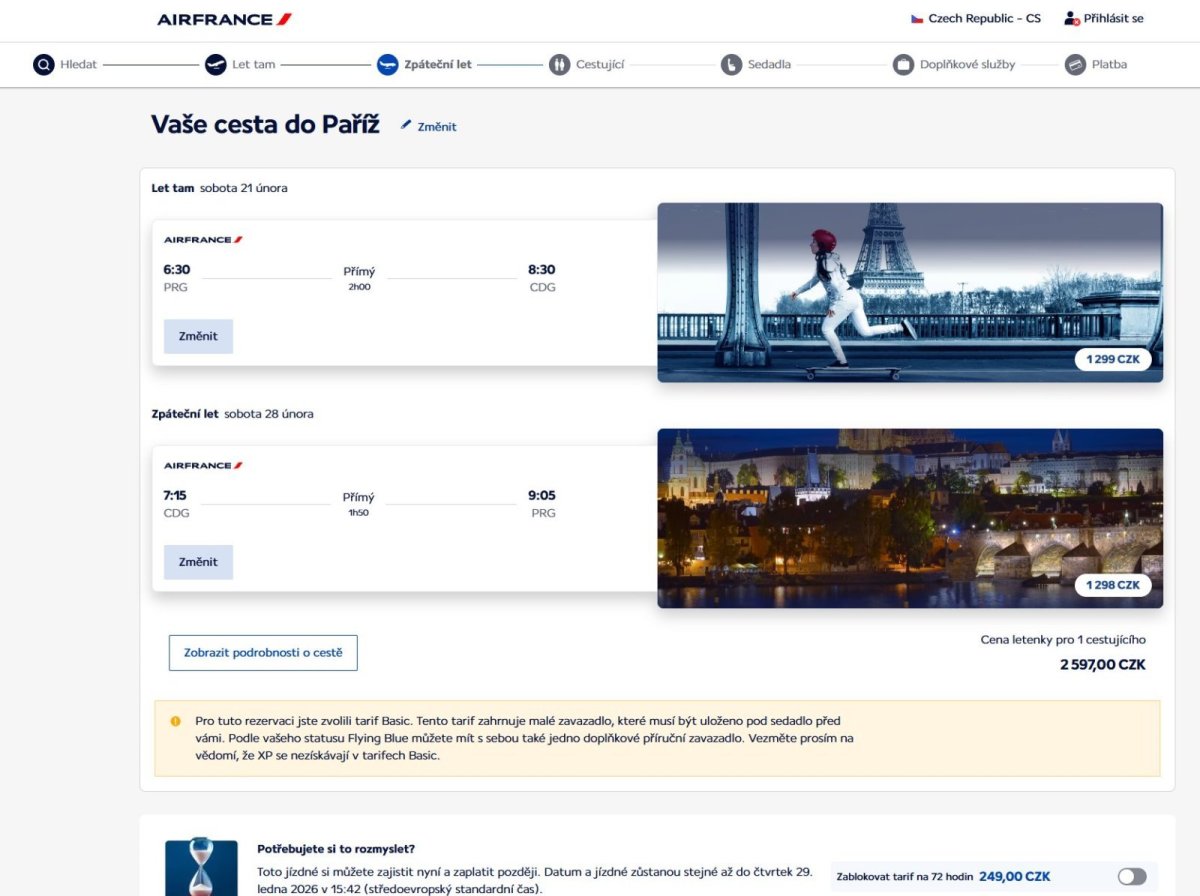Click Změnit for the return CDG flight
This screenshot has width=1200, height=896.
click(198, 562)
